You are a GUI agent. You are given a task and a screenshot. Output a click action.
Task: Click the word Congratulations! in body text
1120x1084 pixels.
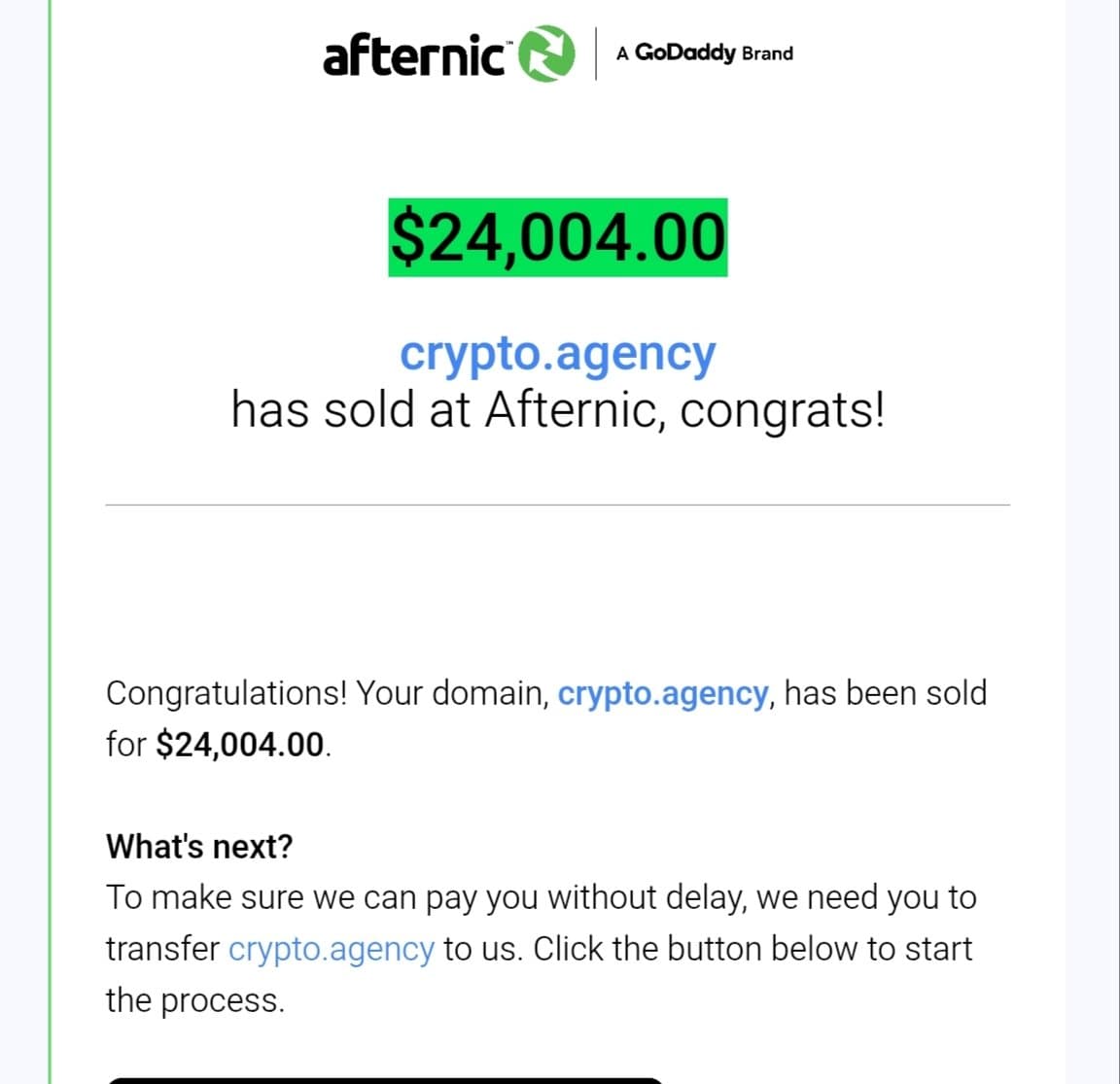click(227, 693)
